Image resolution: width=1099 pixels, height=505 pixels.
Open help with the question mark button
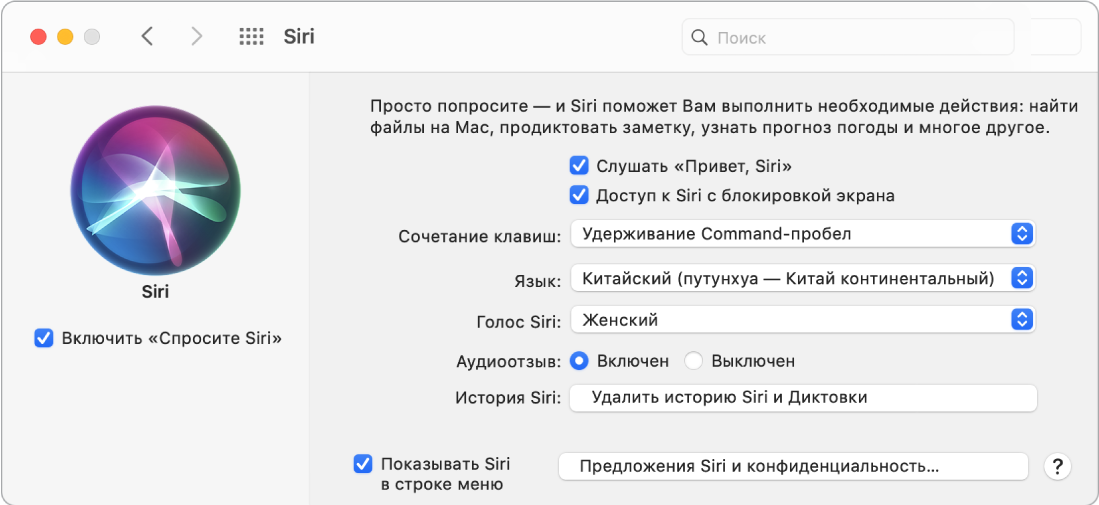click(1057, 467)
